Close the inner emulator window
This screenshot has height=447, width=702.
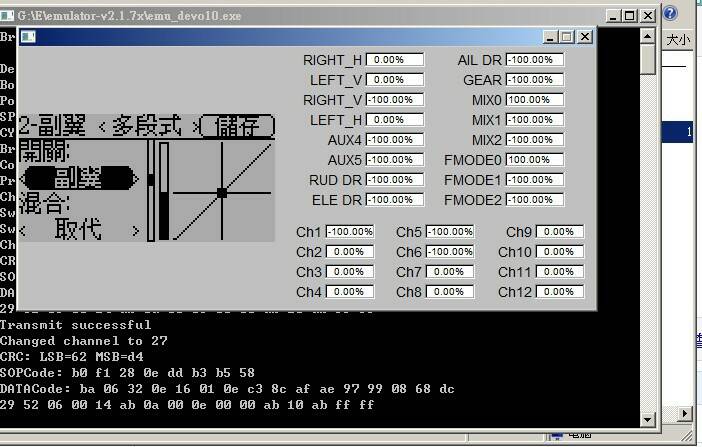point(585,37)
